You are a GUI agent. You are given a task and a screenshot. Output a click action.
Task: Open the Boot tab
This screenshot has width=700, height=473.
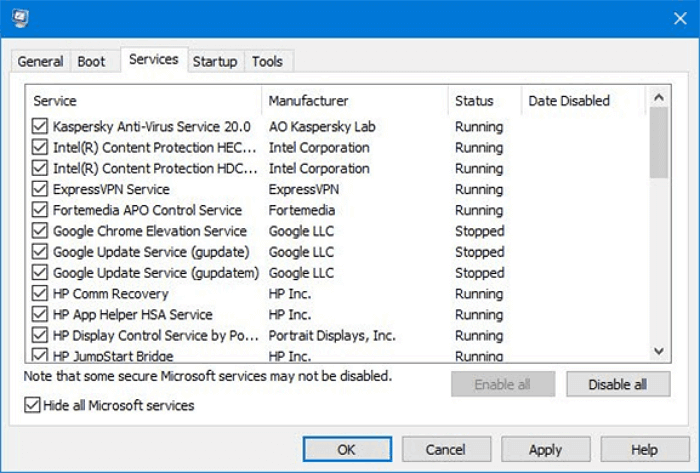coord(91,61)
